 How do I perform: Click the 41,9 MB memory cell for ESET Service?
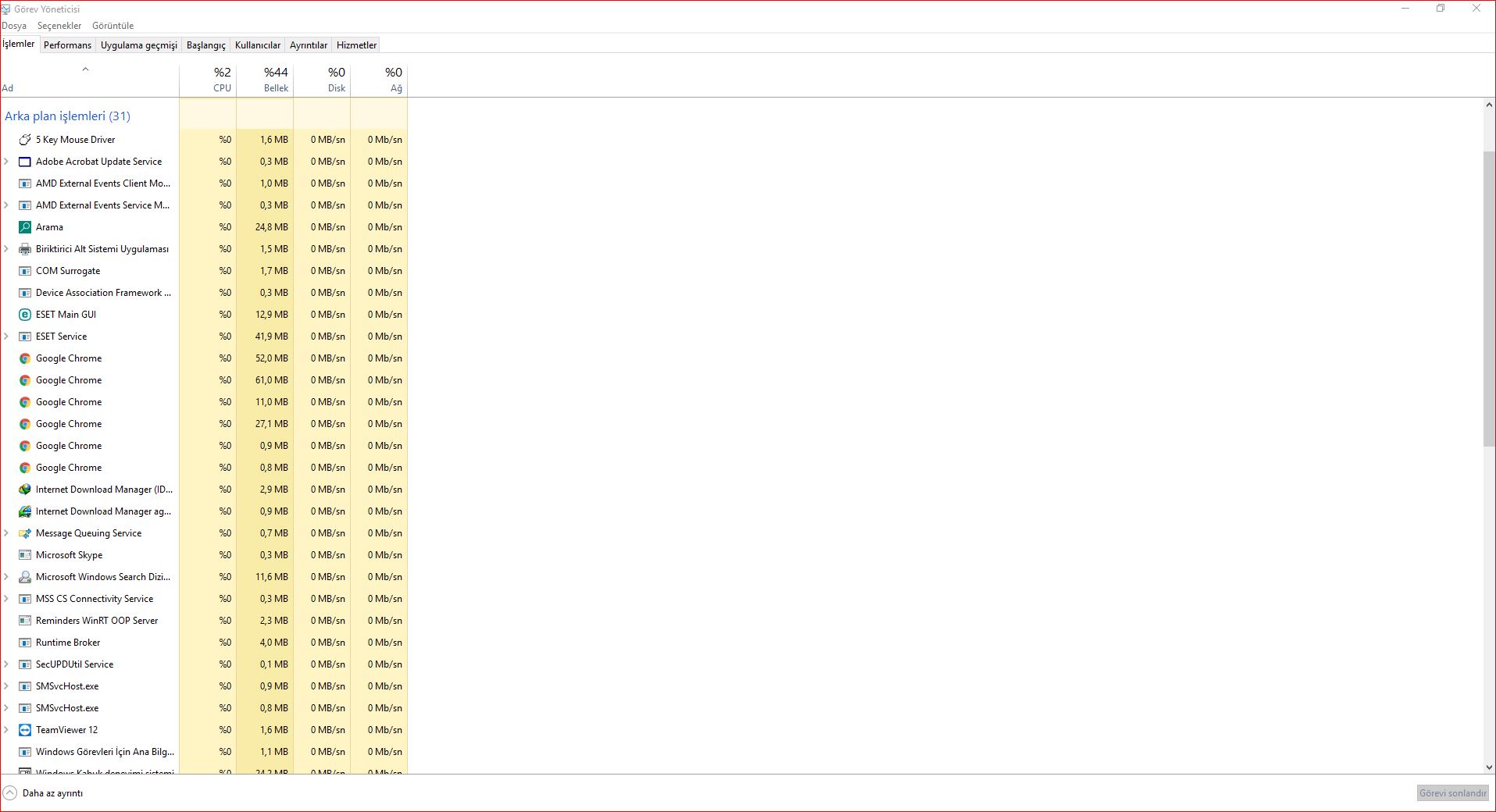(x=265, y=337)
